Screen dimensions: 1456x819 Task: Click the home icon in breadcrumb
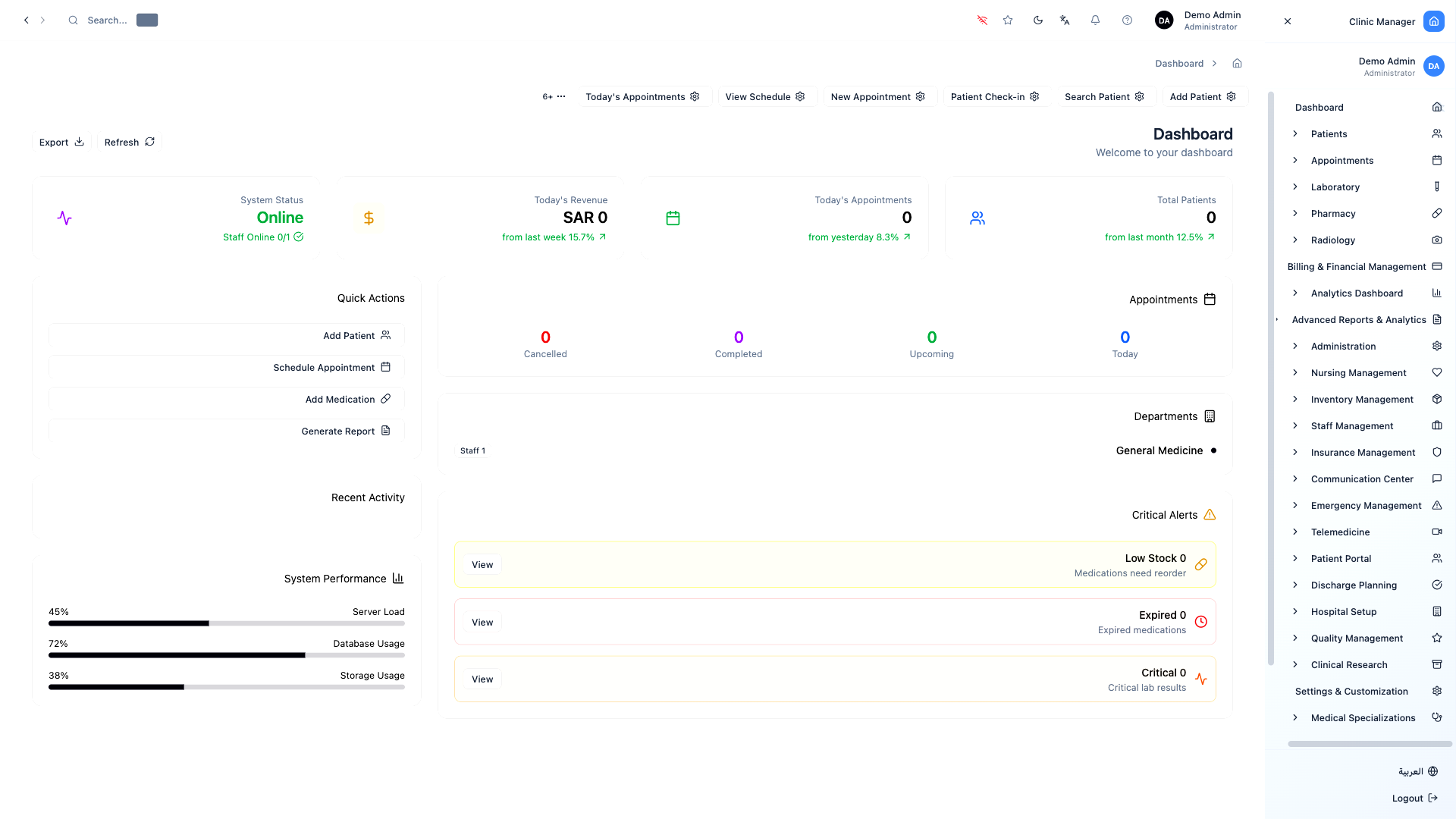(1237, 63)
